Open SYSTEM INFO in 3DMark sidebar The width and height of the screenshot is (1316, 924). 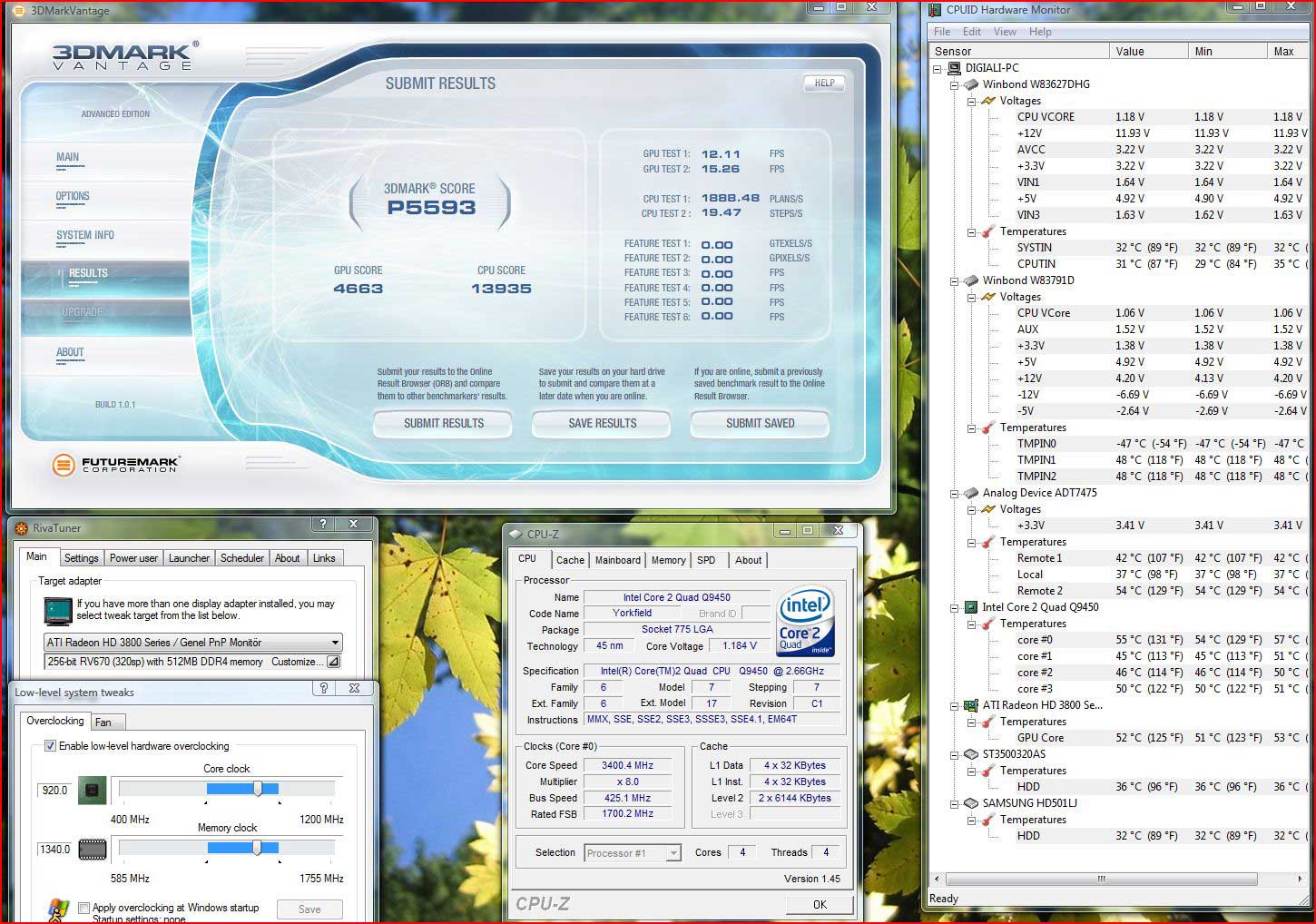coord(85,235)
